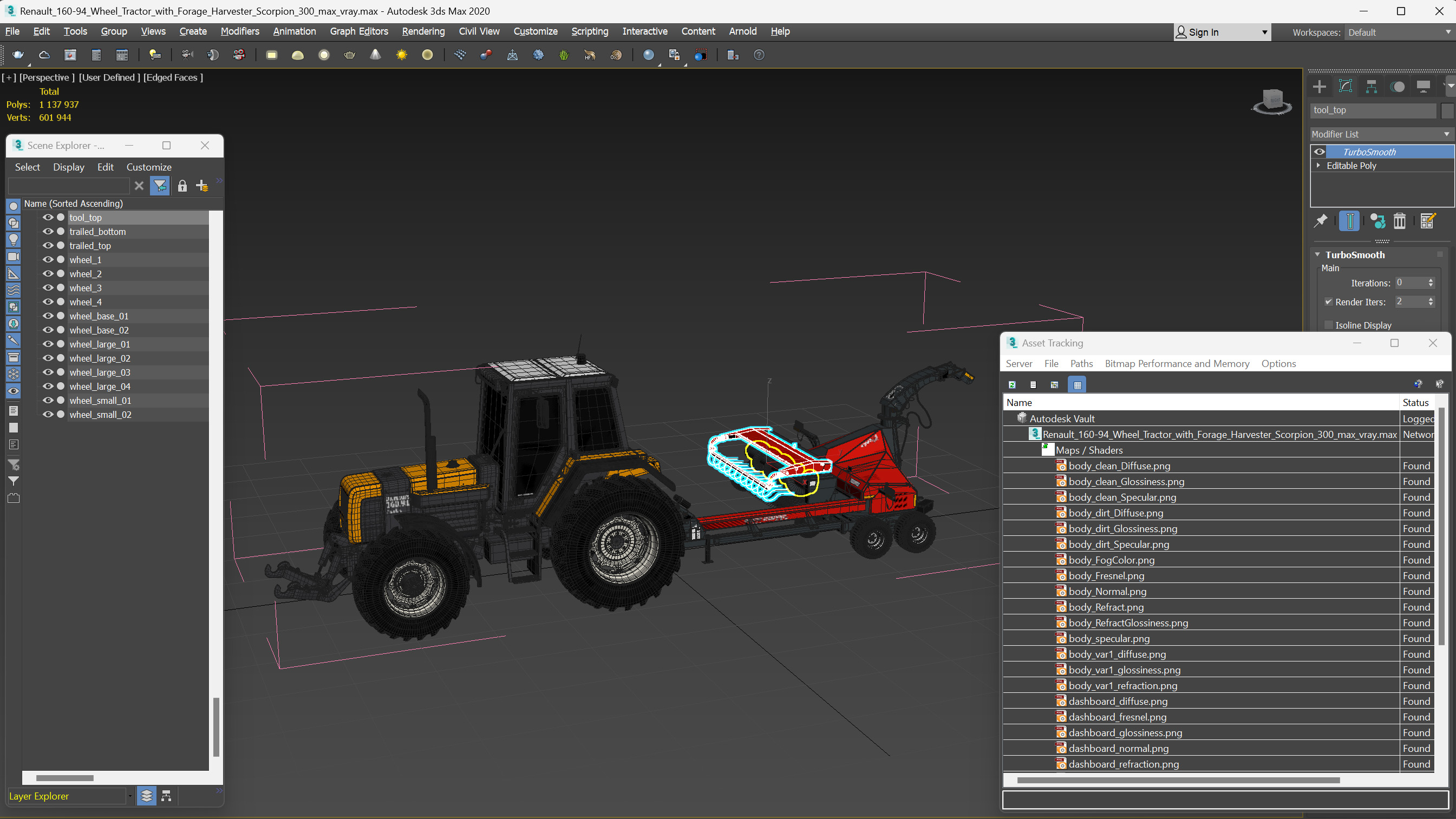Viewport: 1456px width, 819px height.
Task: Enable Isoline Display checkbox
Action: [x=1329, y=325]
